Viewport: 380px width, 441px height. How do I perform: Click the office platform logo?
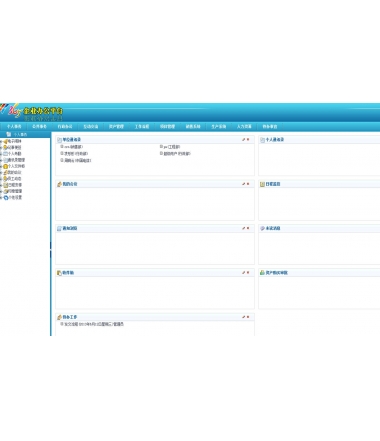32,112
